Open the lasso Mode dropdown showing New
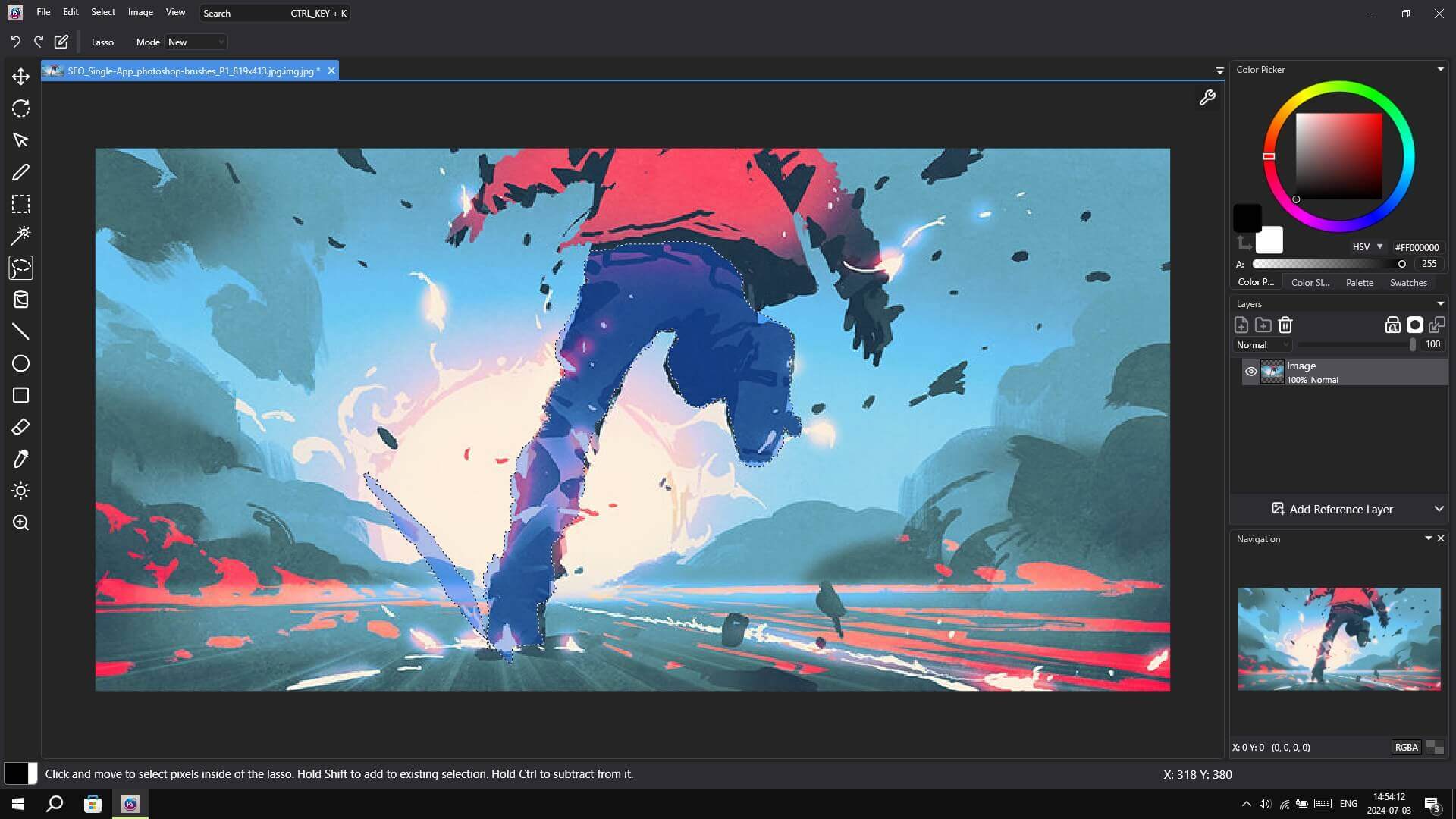This screenshot has height=819, width=1456. 196,42
